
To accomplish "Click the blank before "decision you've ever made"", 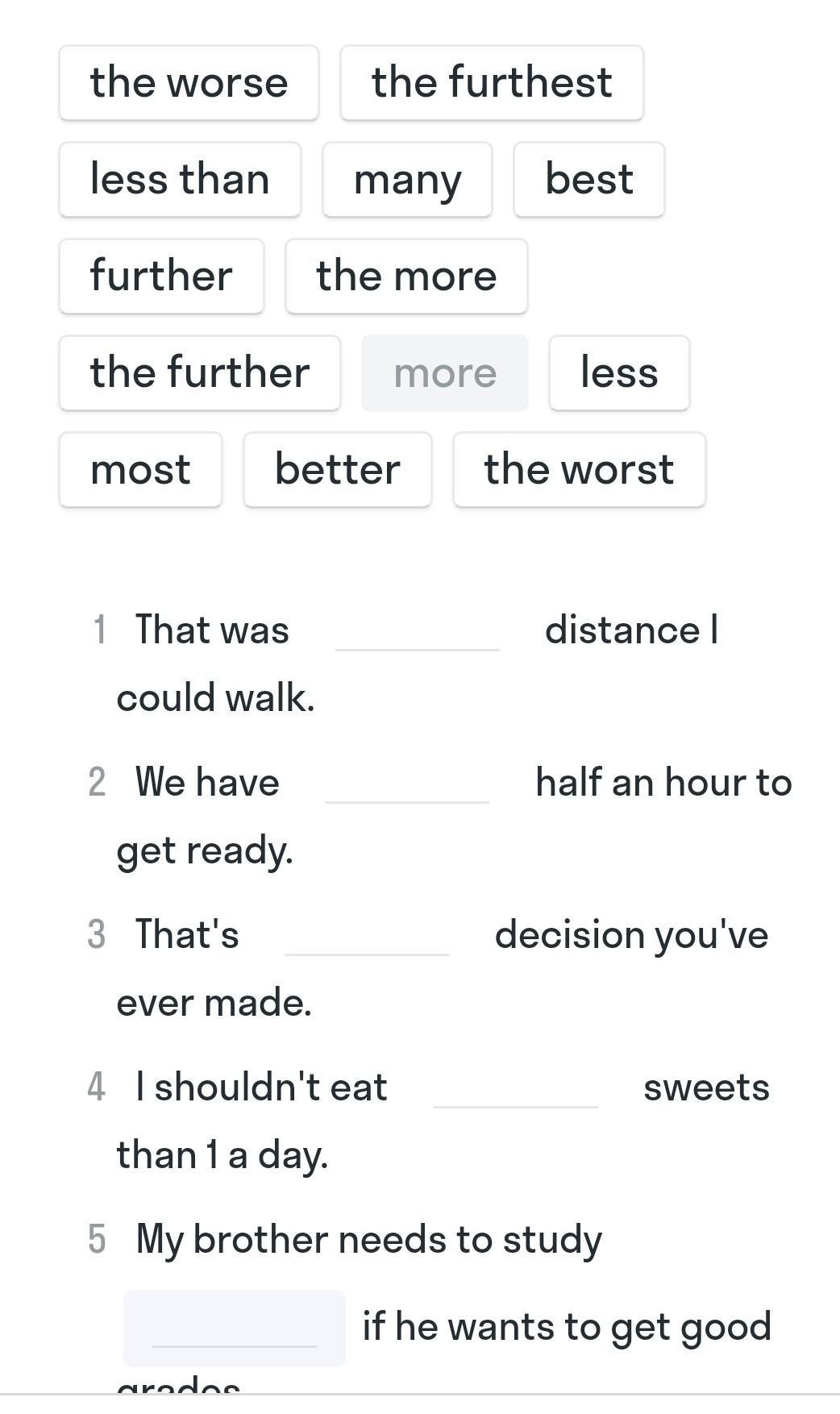I will pyautogui.click(x=367, y=937).
